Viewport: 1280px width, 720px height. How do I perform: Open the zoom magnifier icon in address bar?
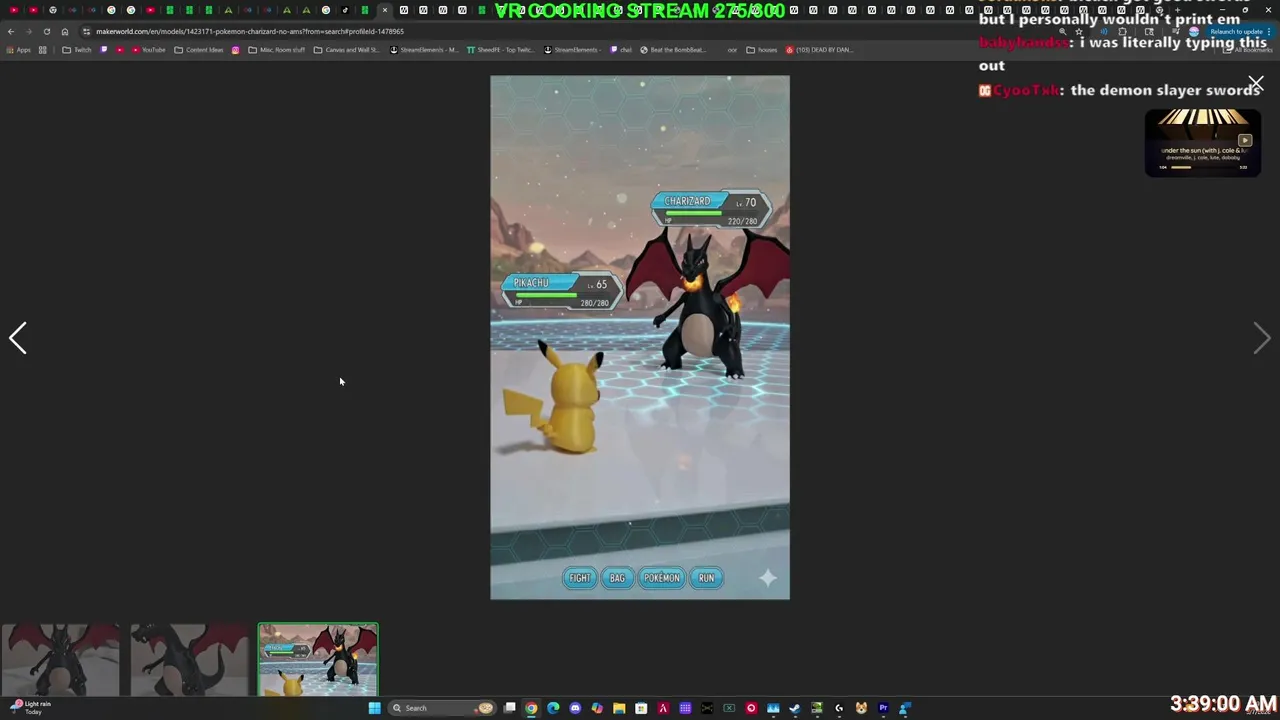click(x=1062, y=31)
